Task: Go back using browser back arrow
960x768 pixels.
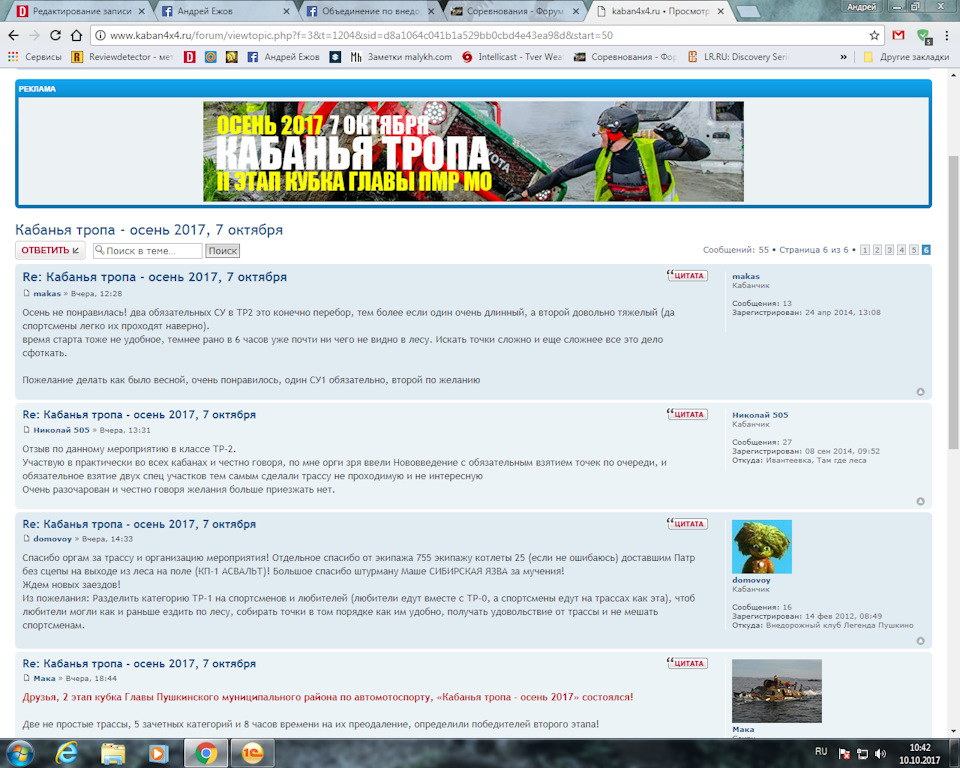Action: (13, 36)
